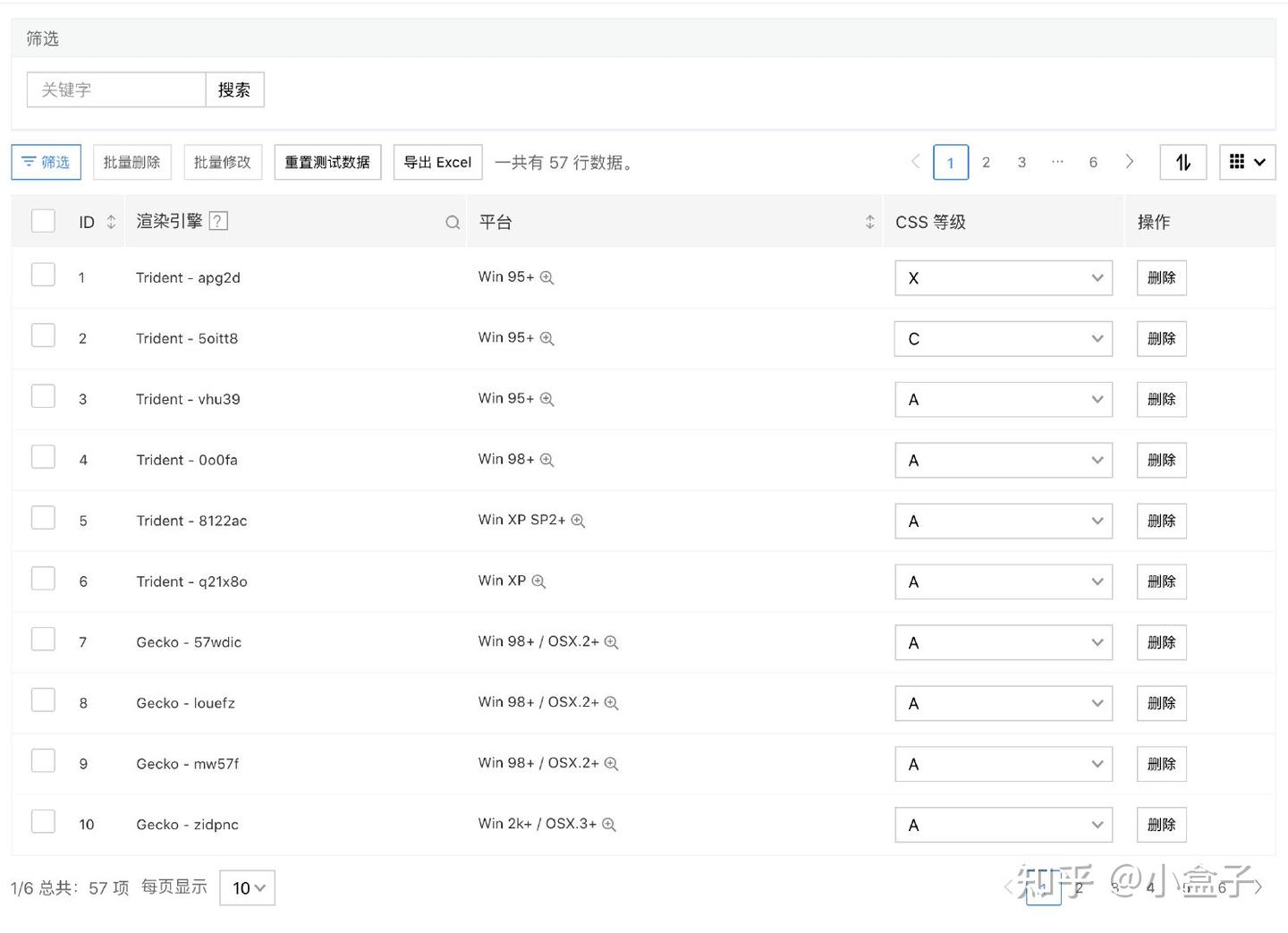Click the search magnifier in 渲染引擎 column header
Screen dimensions: 1288x933
(x=453, y=223)
